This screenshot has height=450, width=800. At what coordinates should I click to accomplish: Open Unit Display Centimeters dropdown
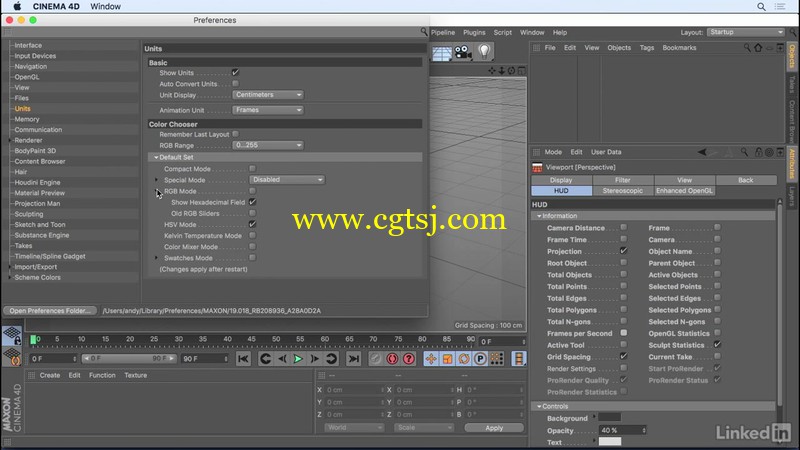[x=268, y=95]
